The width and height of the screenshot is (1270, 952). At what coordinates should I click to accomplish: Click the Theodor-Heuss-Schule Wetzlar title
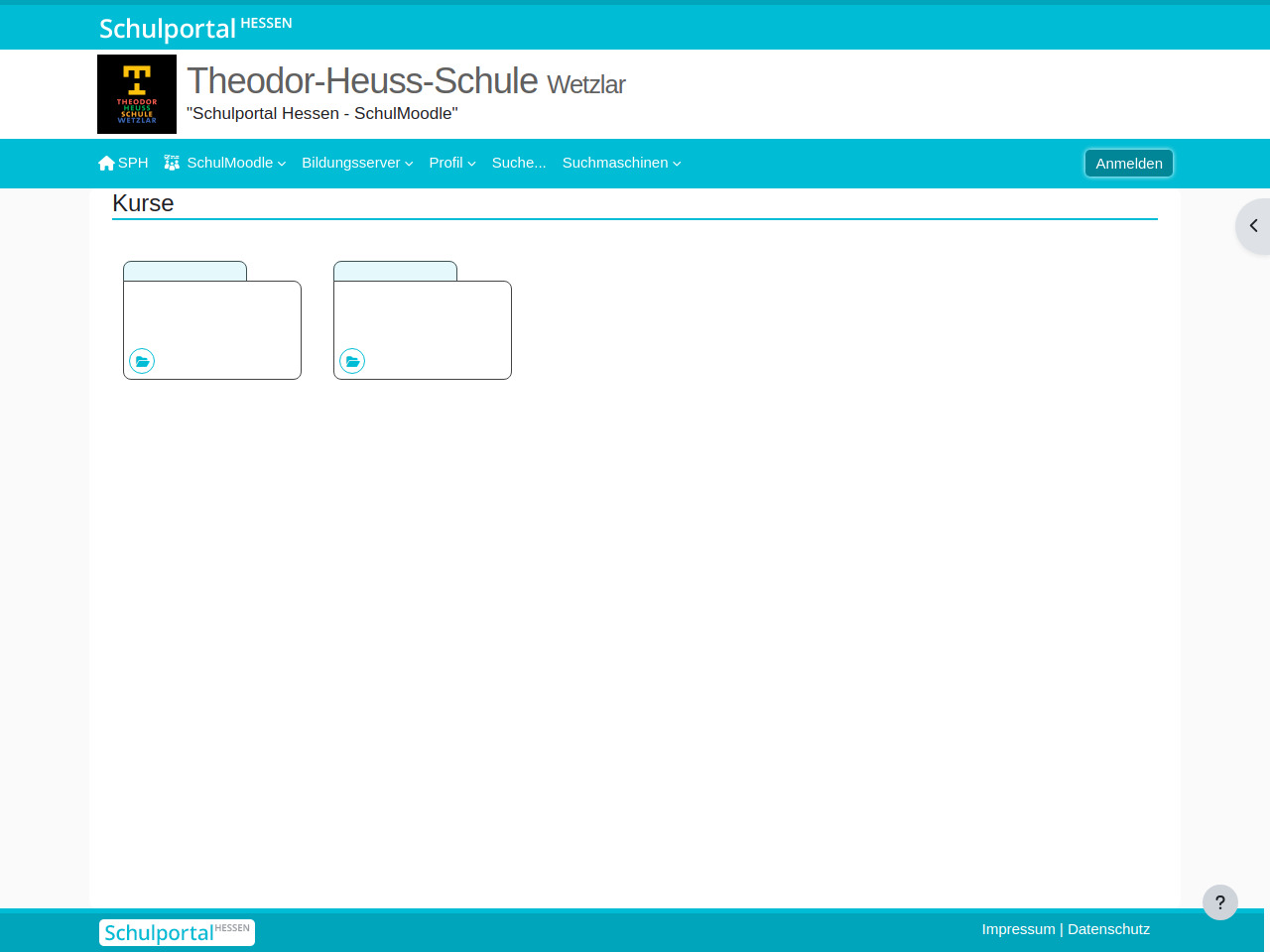tap(406, 81)
